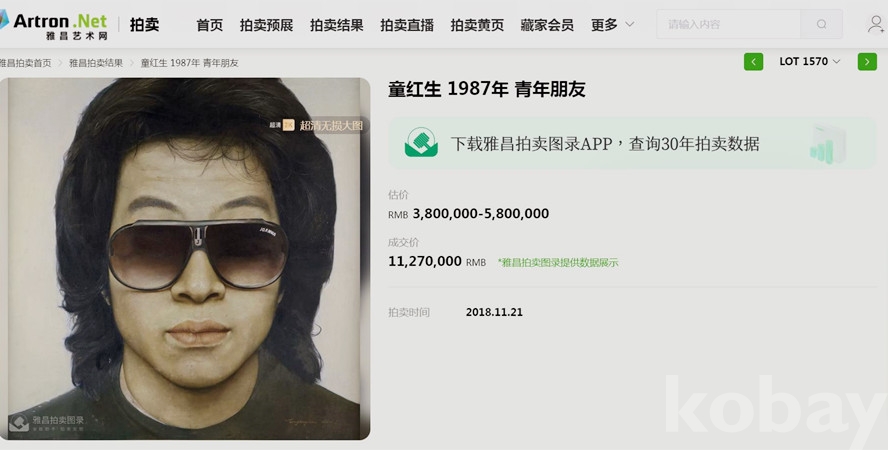Open the 首页 menu item
Image resolution: width=888 pixels, height=450 pixels.
pyautogui.click(x=210, y=25)
